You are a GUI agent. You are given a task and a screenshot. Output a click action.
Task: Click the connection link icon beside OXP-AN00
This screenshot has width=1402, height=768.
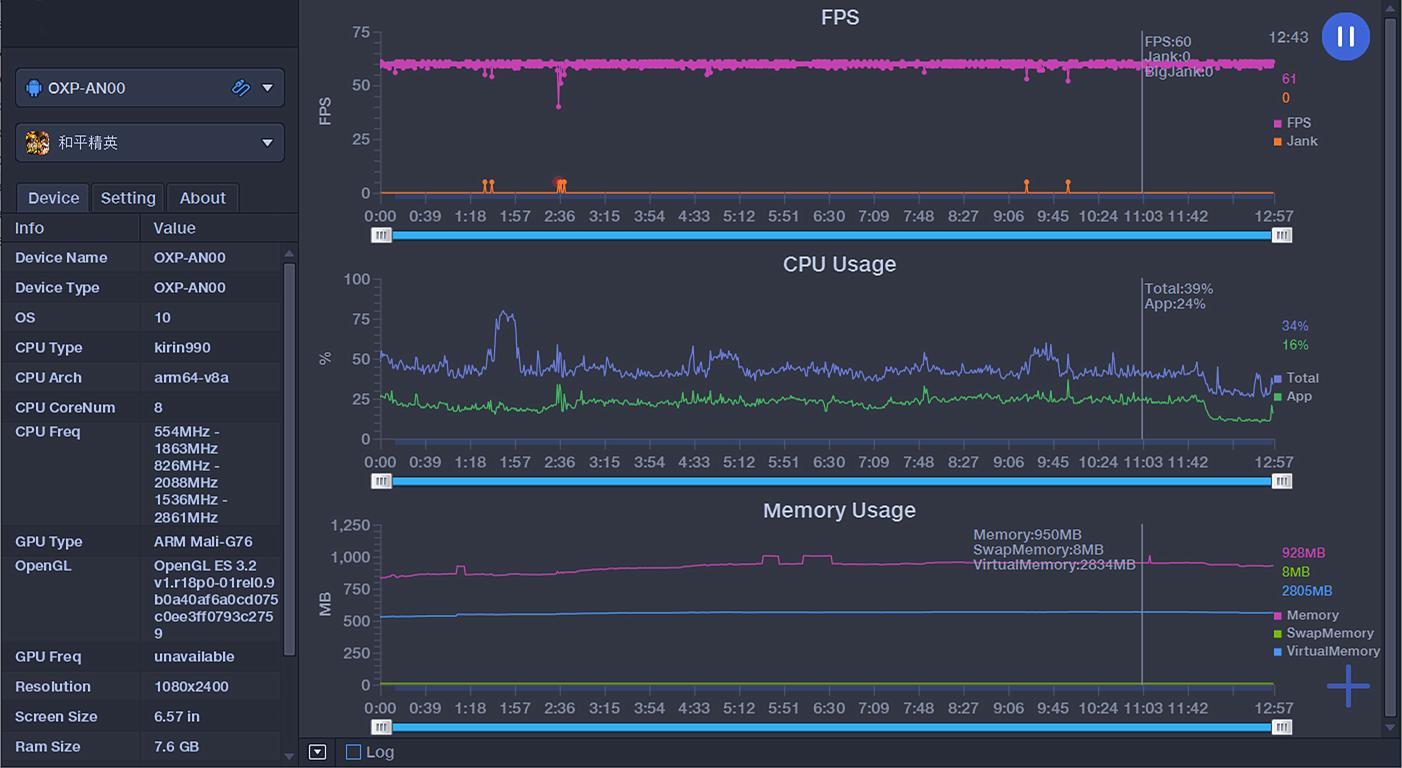pos(241,88)
